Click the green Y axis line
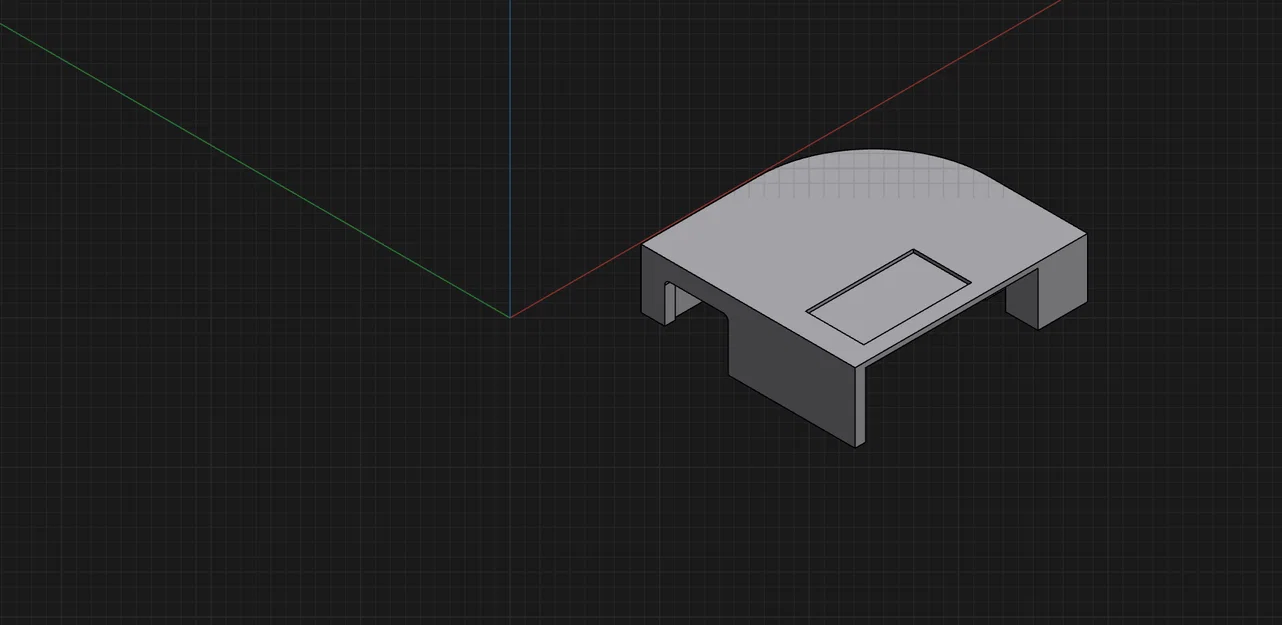The height and width of the screenshot is (625, 1282). (x=255, y=170)
